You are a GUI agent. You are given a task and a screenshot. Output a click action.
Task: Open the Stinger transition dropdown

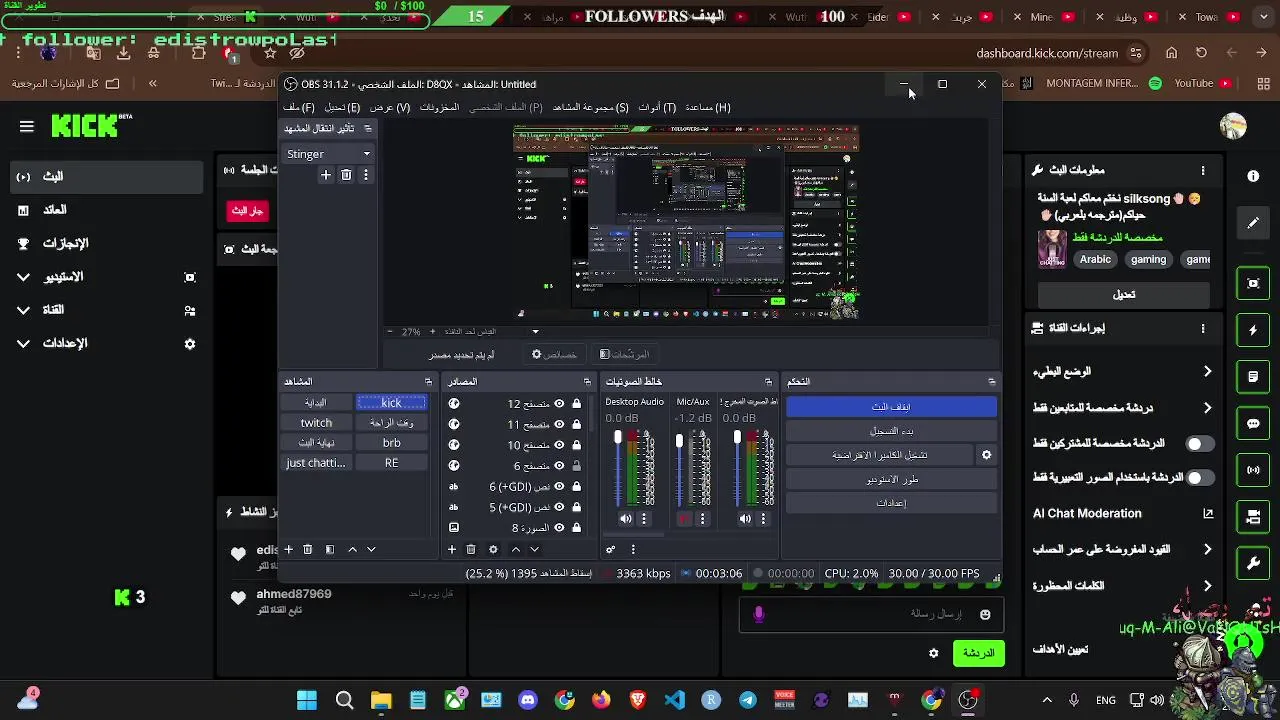point(328,154)
